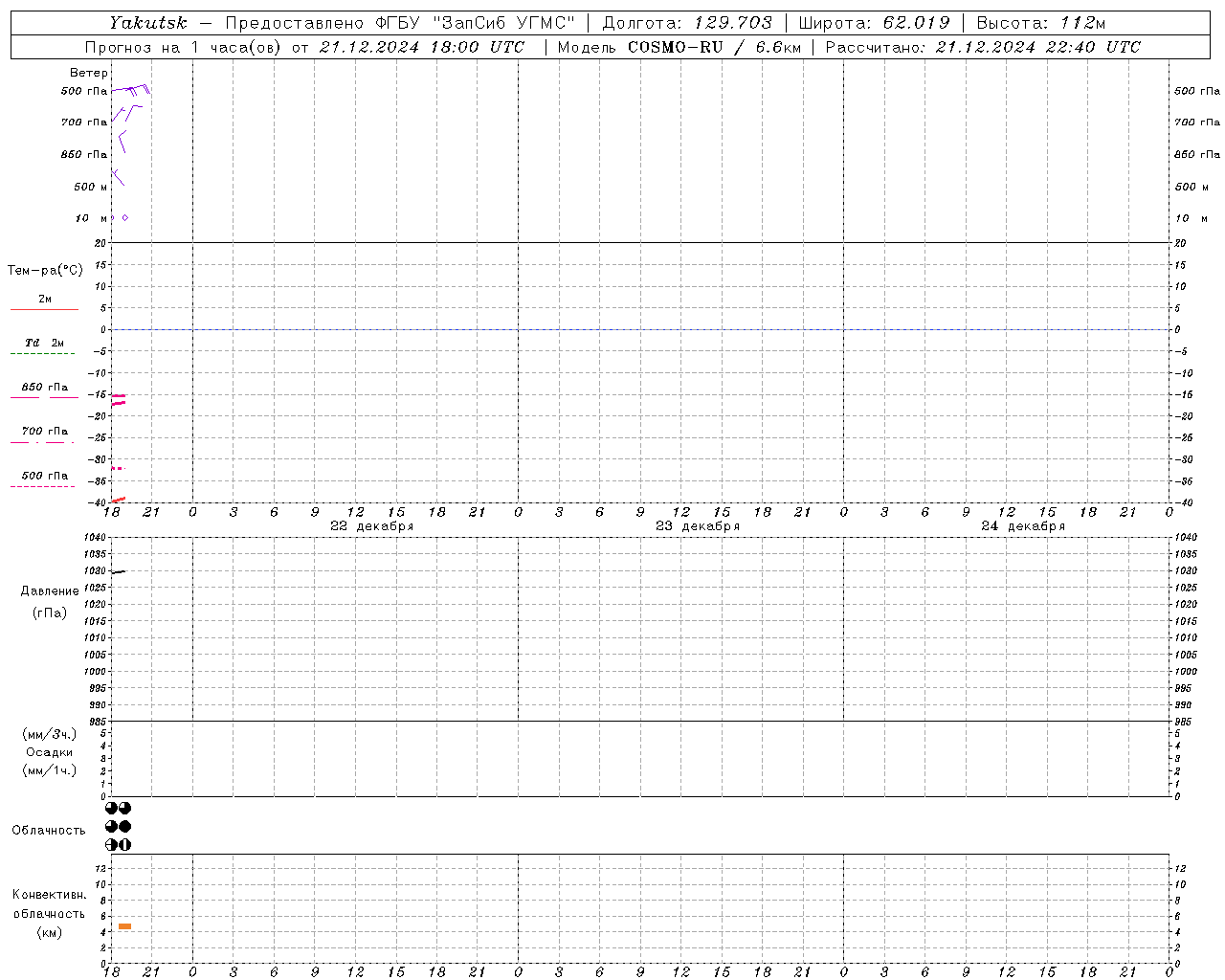Click the '(км)' unit label
The image size is (1225, 980).
pyautogui.click(x=49, y=932)
